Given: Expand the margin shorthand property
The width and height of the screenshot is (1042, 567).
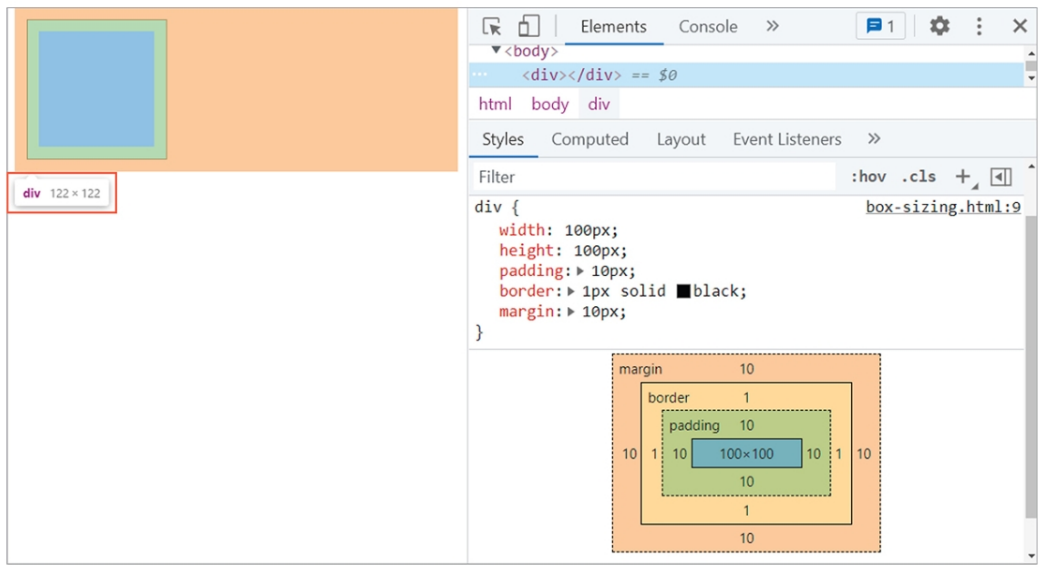Looking at the screenshot, I should point(571,312).
